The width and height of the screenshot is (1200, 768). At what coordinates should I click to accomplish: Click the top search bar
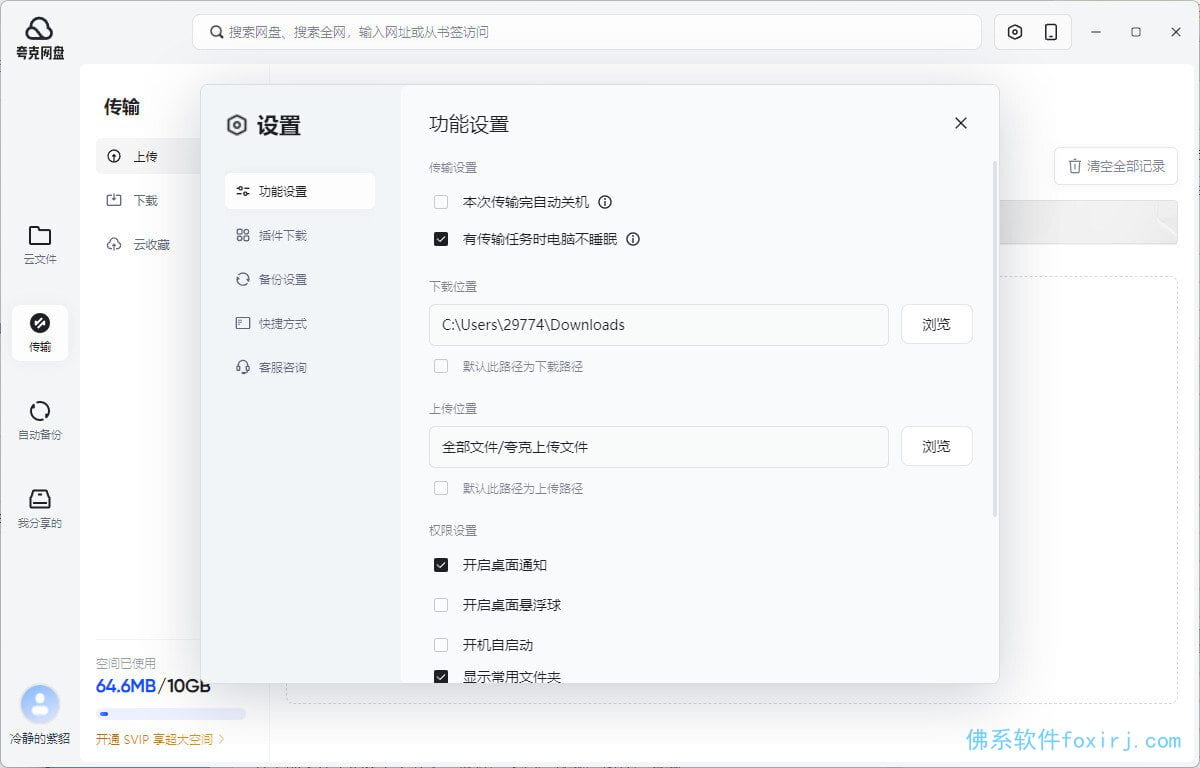click(587, 32)
